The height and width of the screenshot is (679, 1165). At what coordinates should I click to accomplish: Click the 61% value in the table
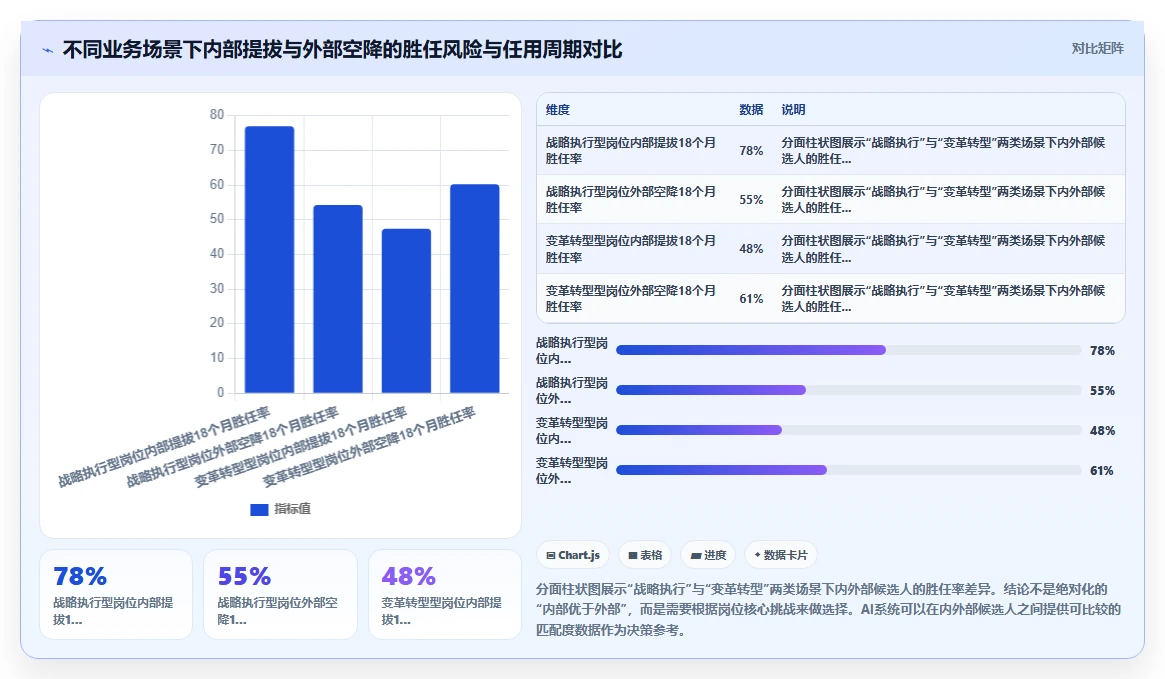click(x=751, y=299)
